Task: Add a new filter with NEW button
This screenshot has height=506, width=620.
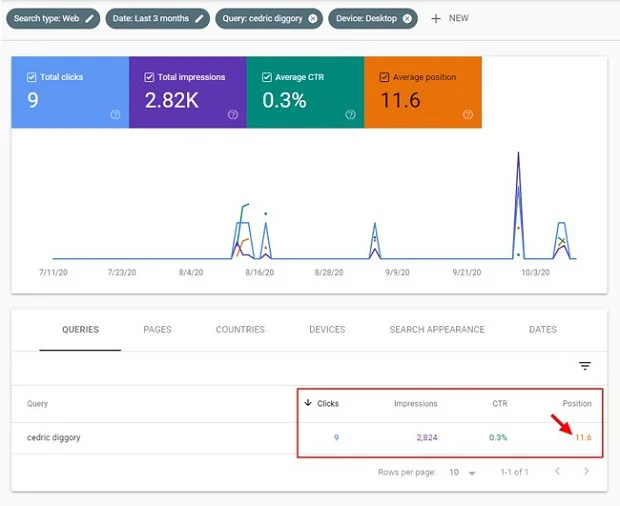Action: tap(449, 18)
